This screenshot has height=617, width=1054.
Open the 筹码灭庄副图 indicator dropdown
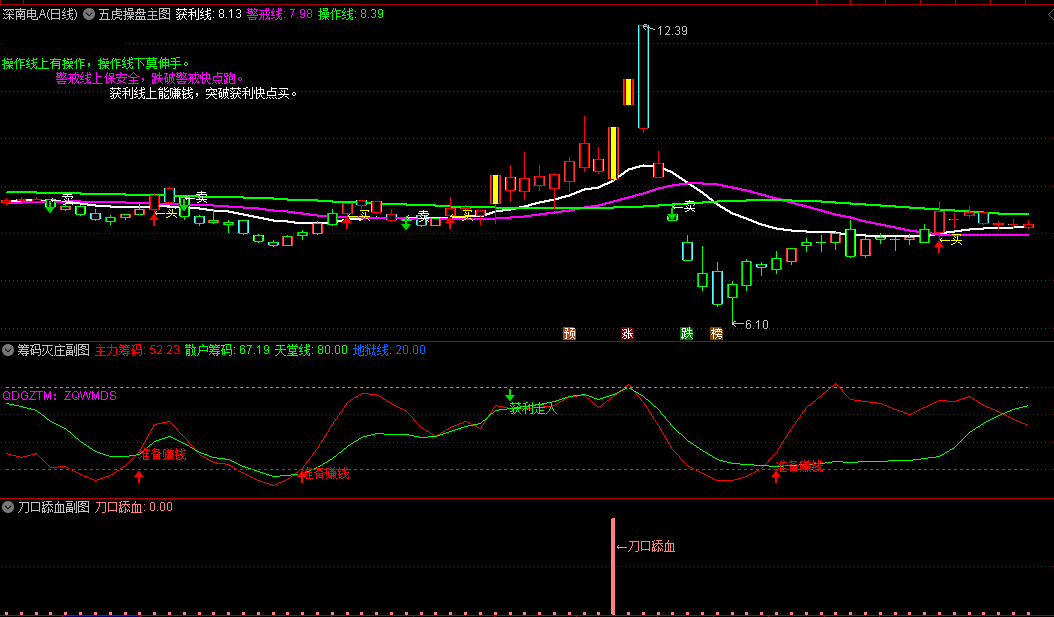(9, 350)
